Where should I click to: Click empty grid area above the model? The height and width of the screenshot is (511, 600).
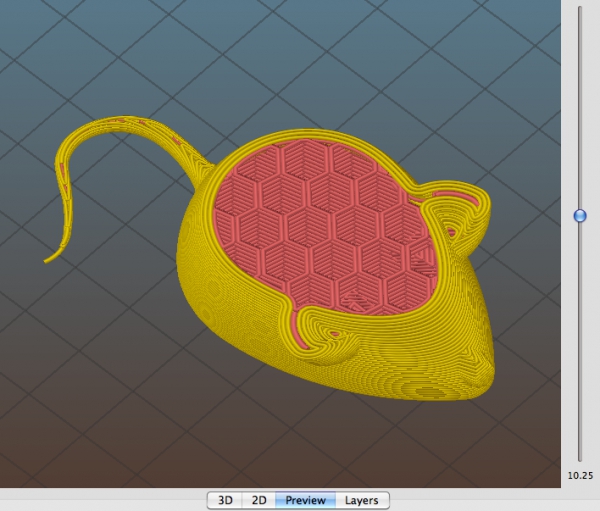pyautogui.click(x=306, y=57)
